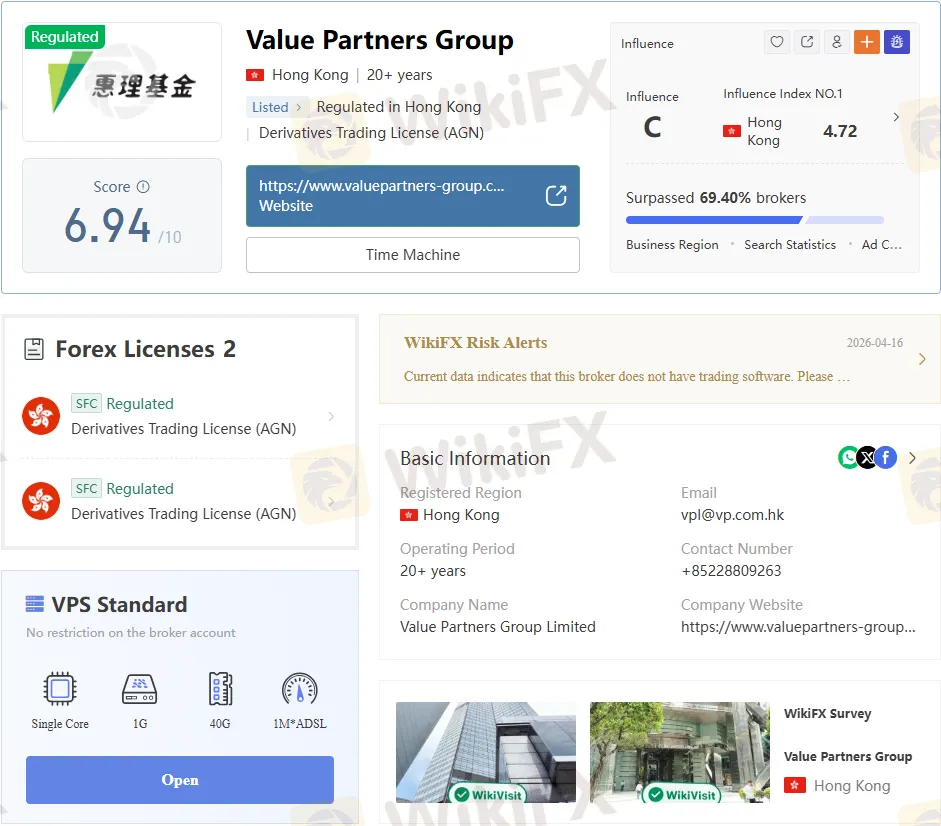Click the user profile icon in Influence panel

pos(837,42)
